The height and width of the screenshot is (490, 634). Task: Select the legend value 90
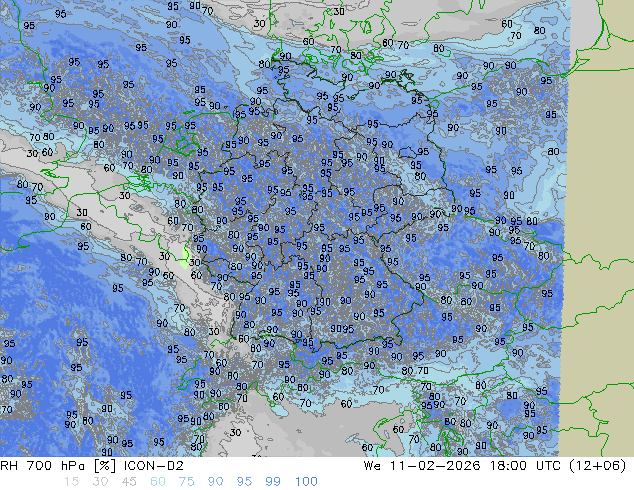coord(215,482)
